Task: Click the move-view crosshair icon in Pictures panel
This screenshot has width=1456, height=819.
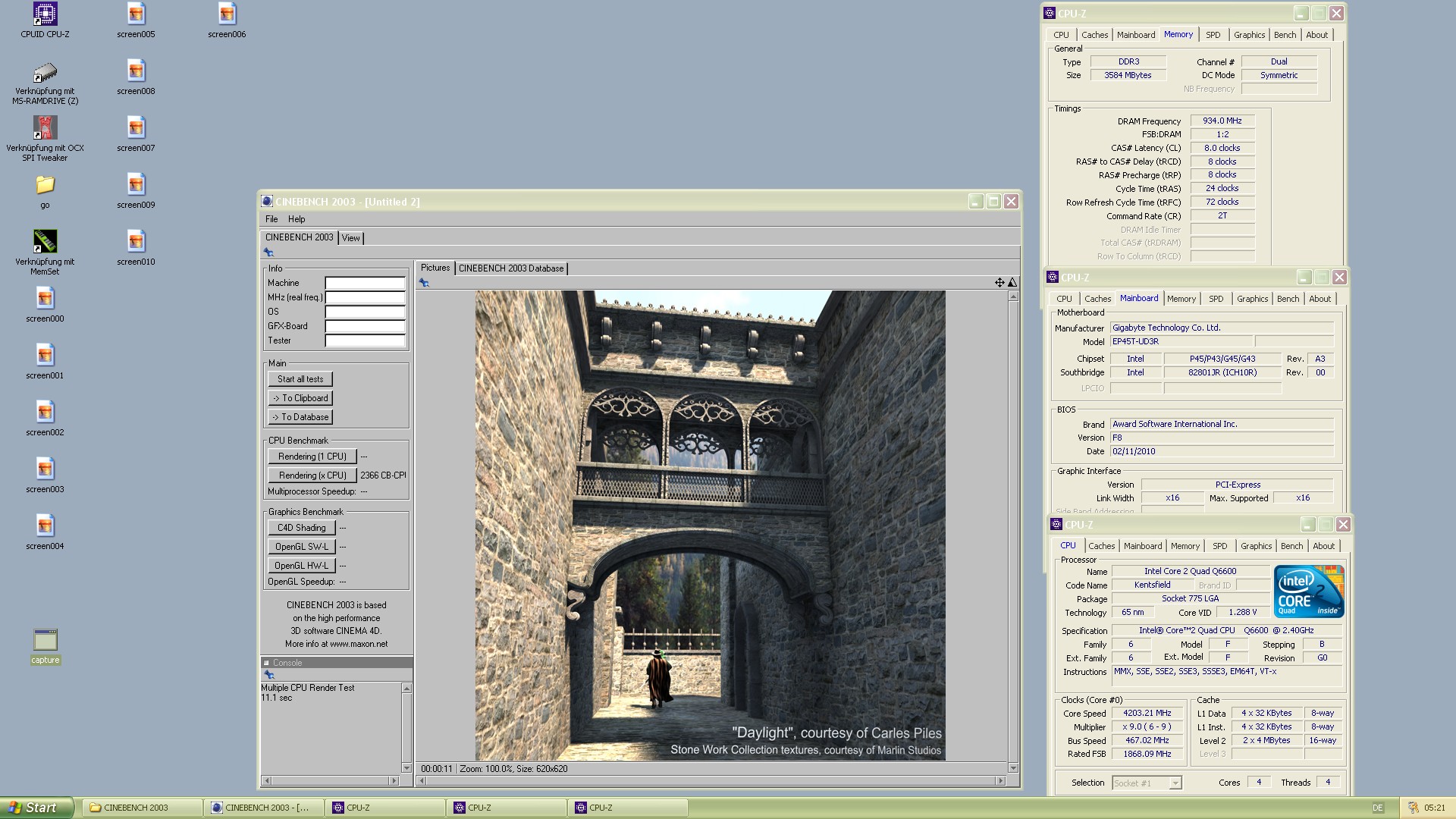Action: pos(999,283)
